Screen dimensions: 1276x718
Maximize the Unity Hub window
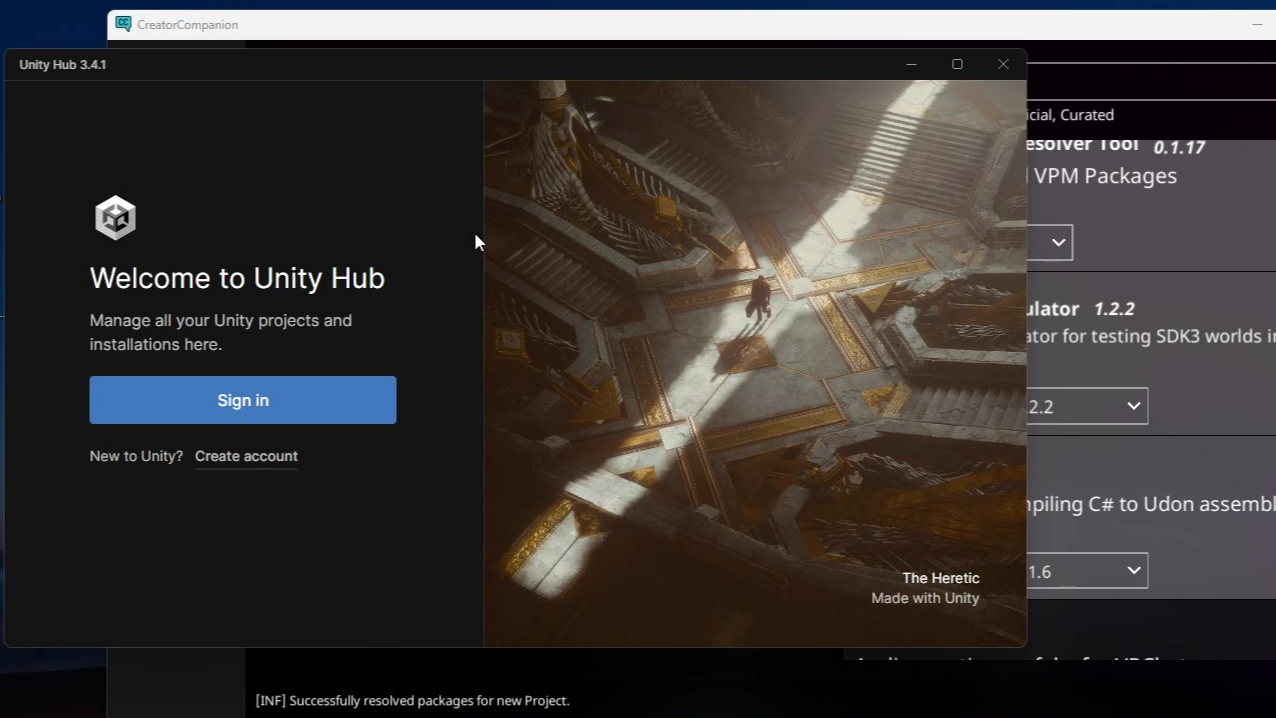pos(957,64)
